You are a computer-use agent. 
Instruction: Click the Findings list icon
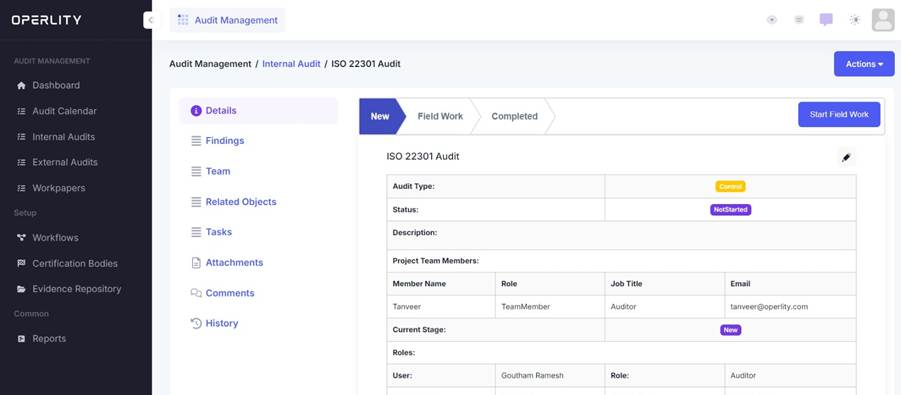(196, 141)
